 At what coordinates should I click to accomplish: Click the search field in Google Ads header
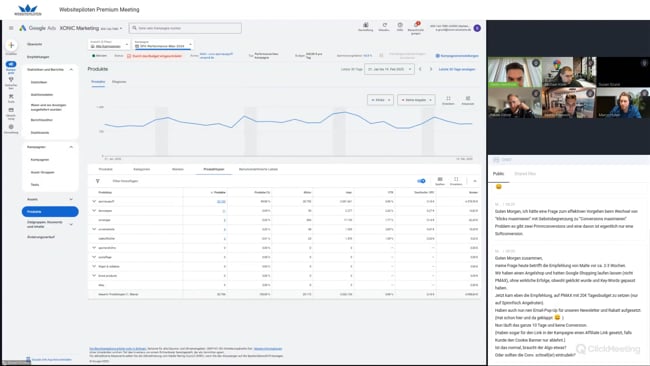point(185,28)
